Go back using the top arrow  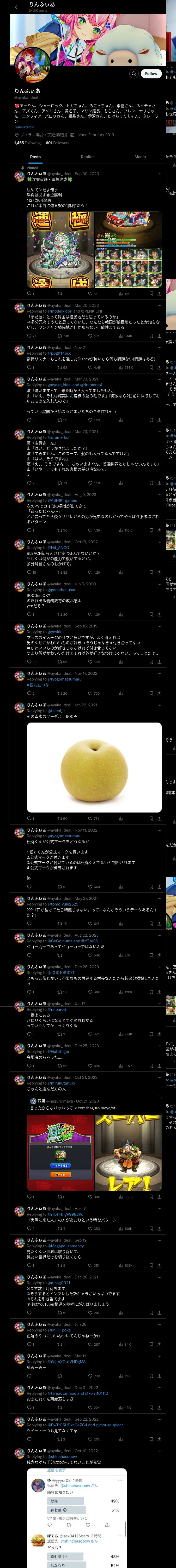pos(17,7)
